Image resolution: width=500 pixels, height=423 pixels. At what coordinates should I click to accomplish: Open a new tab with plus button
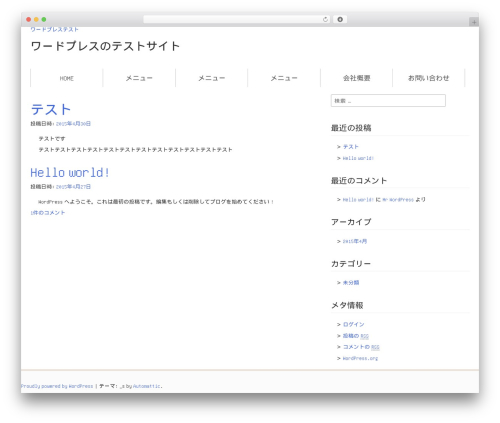point(474,22)
